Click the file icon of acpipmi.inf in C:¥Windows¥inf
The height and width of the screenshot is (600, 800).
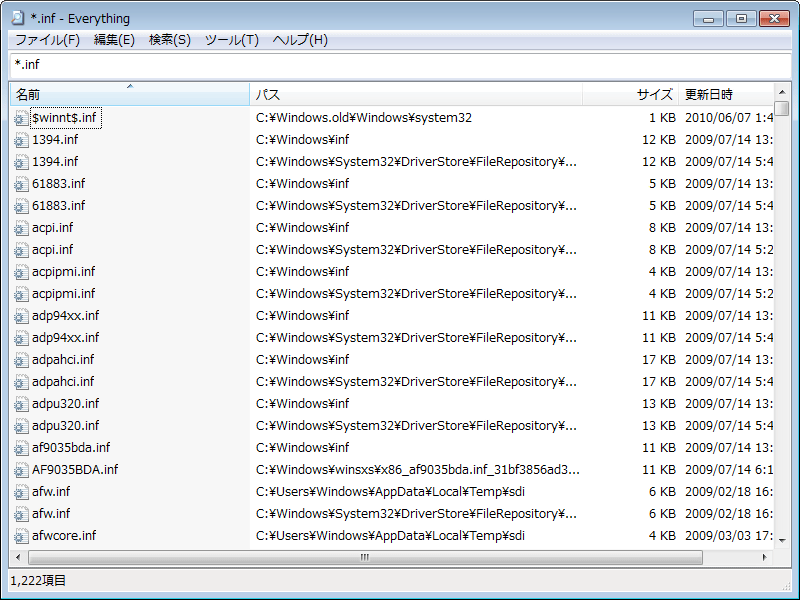[21, 272]
